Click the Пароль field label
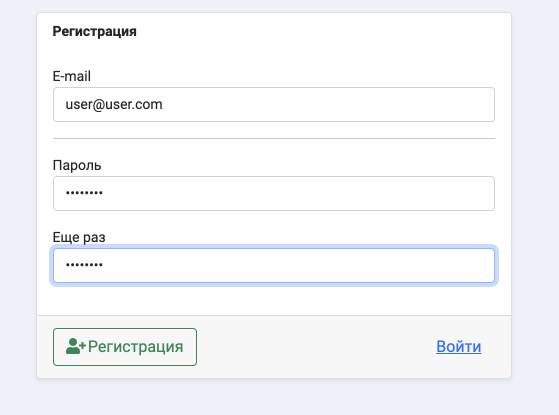The image size is (559, 415). pyautogui.click(x=77, y=165)
